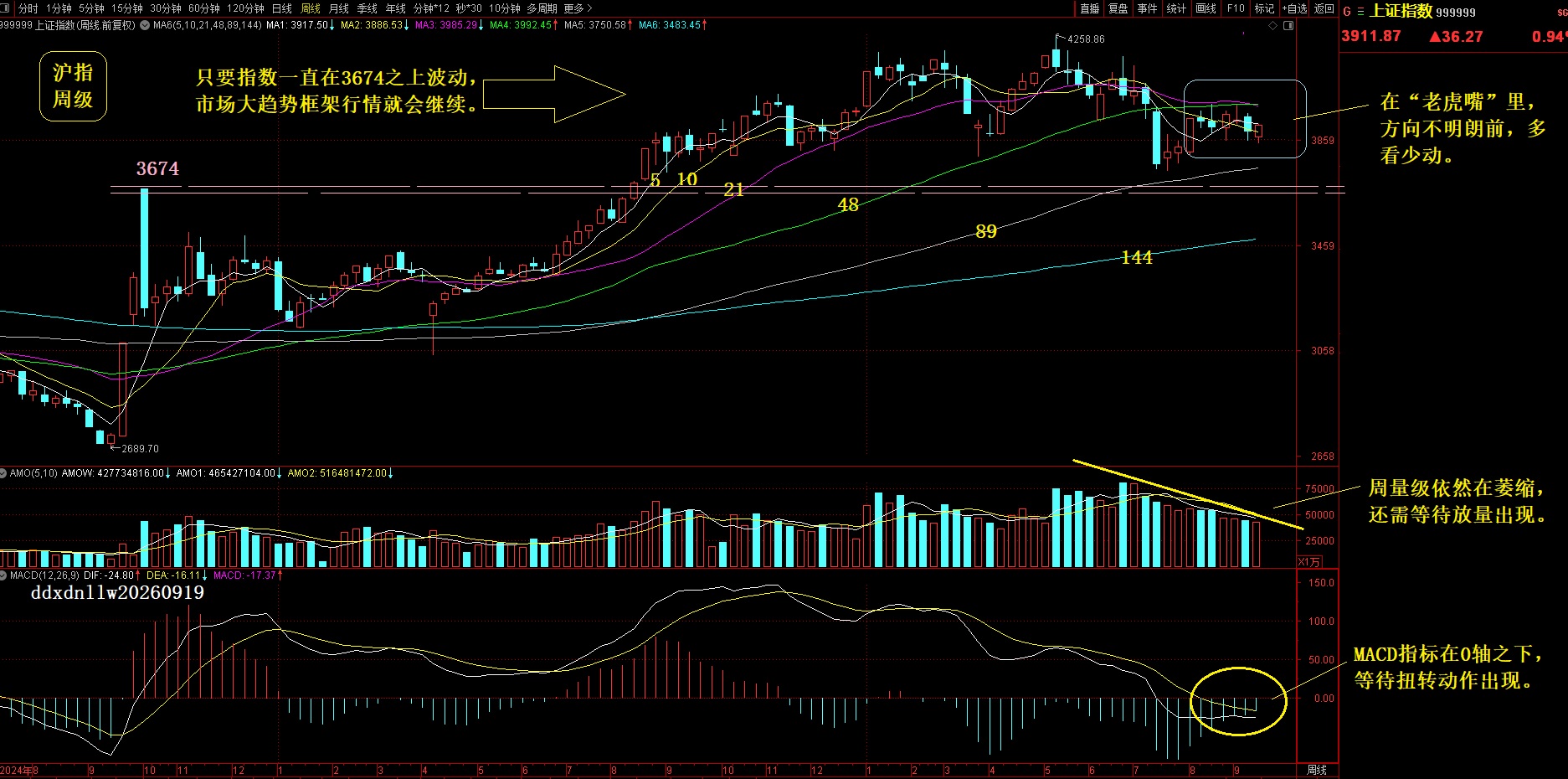Click the 周线 label on the time axis
This screenshot has height=779, width=1568.
[1317, 770]
